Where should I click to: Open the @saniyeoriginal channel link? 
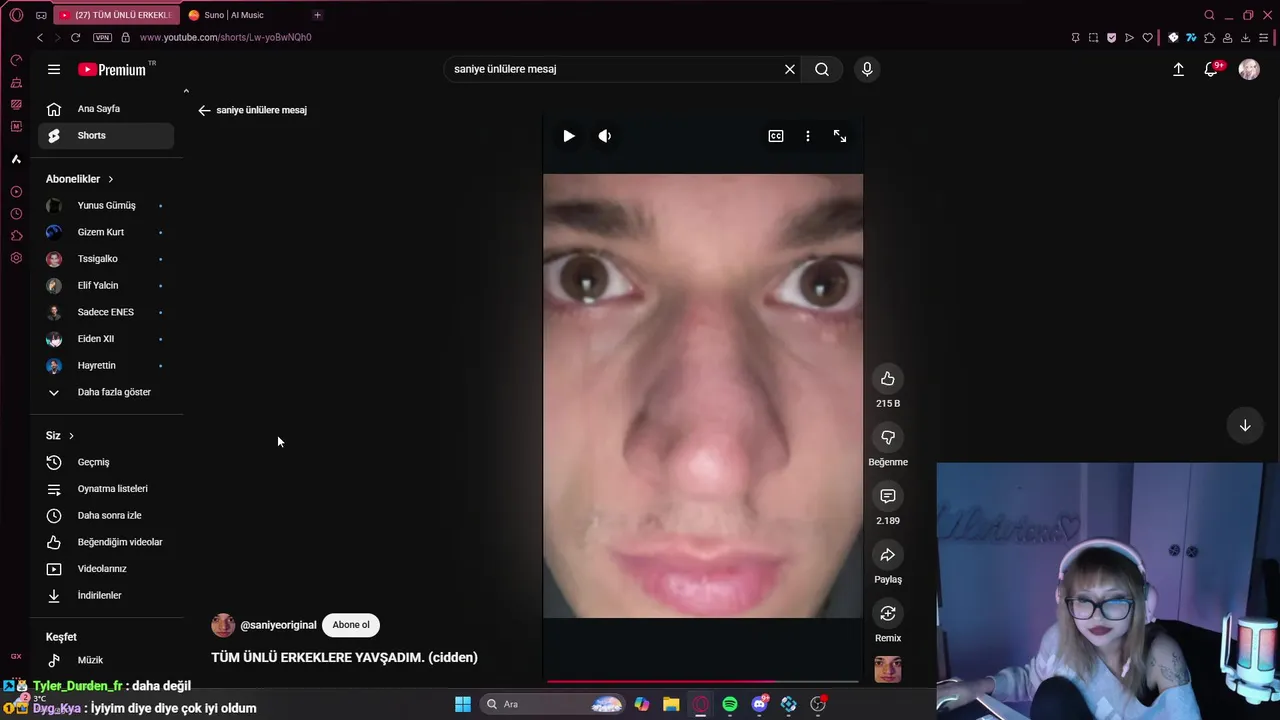pos(278,625)
